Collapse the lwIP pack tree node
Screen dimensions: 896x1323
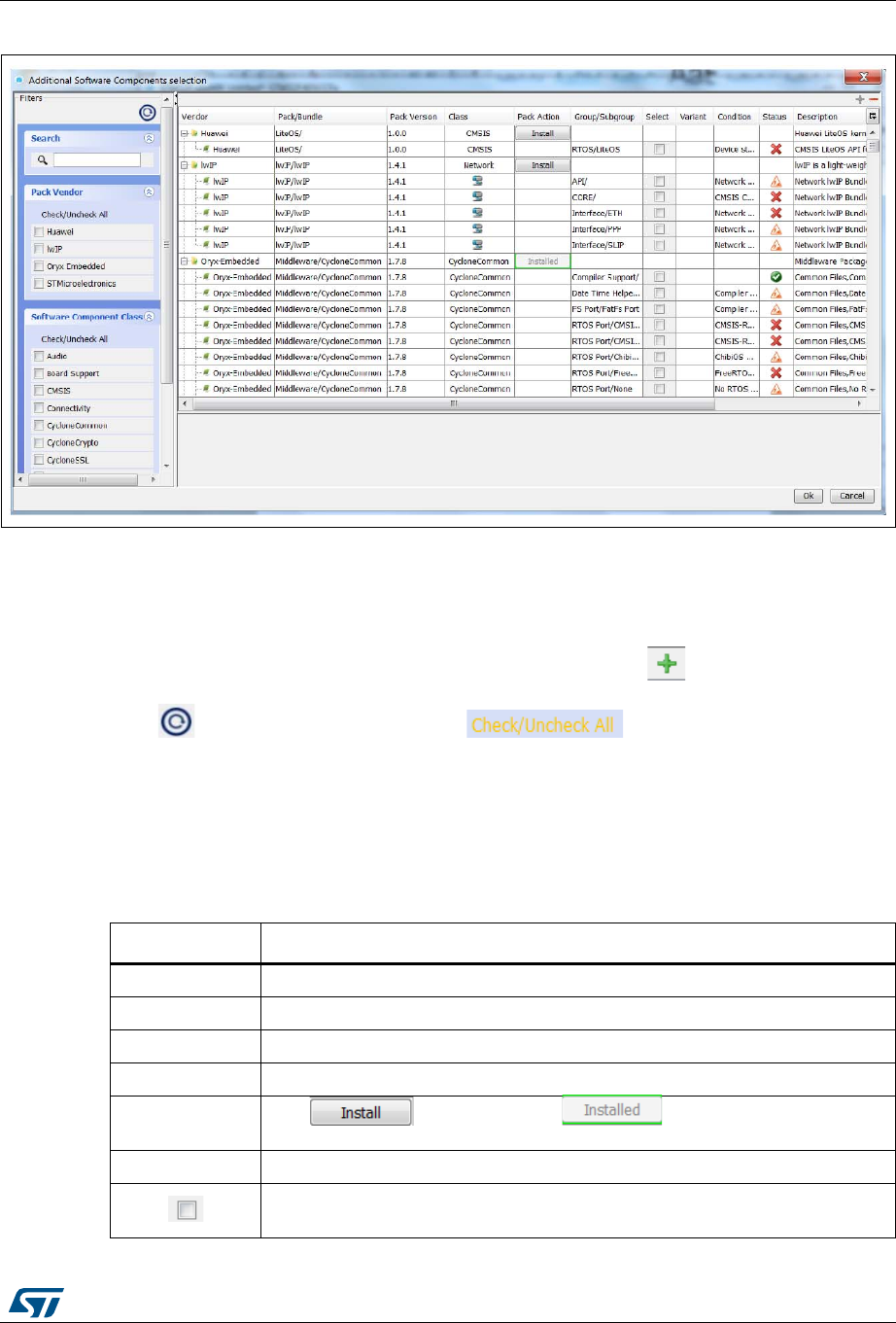coord(185,165)
